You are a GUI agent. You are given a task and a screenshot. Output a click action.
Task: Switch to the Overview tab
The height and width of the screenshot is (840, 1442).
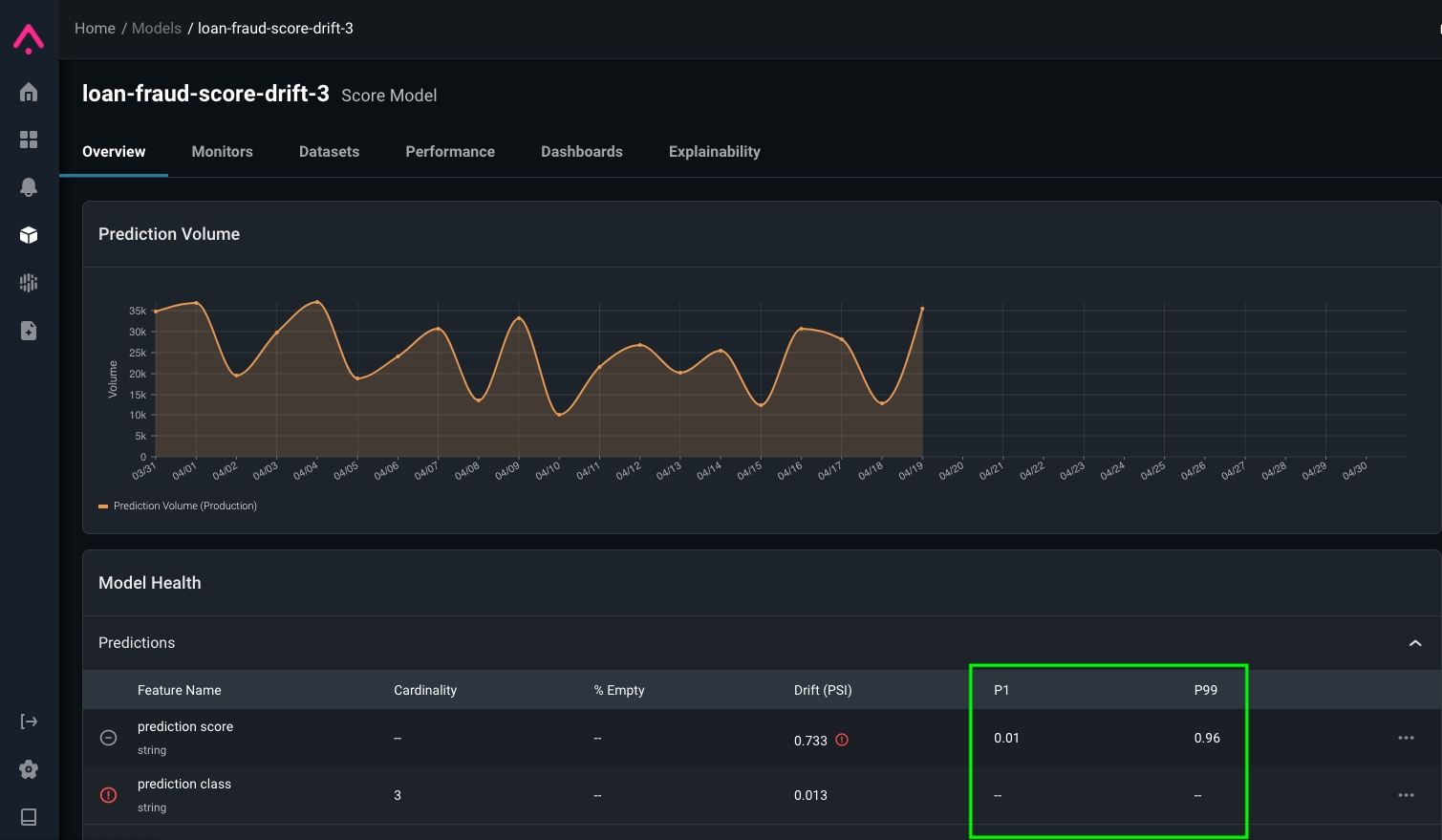[x=114, y=152]
